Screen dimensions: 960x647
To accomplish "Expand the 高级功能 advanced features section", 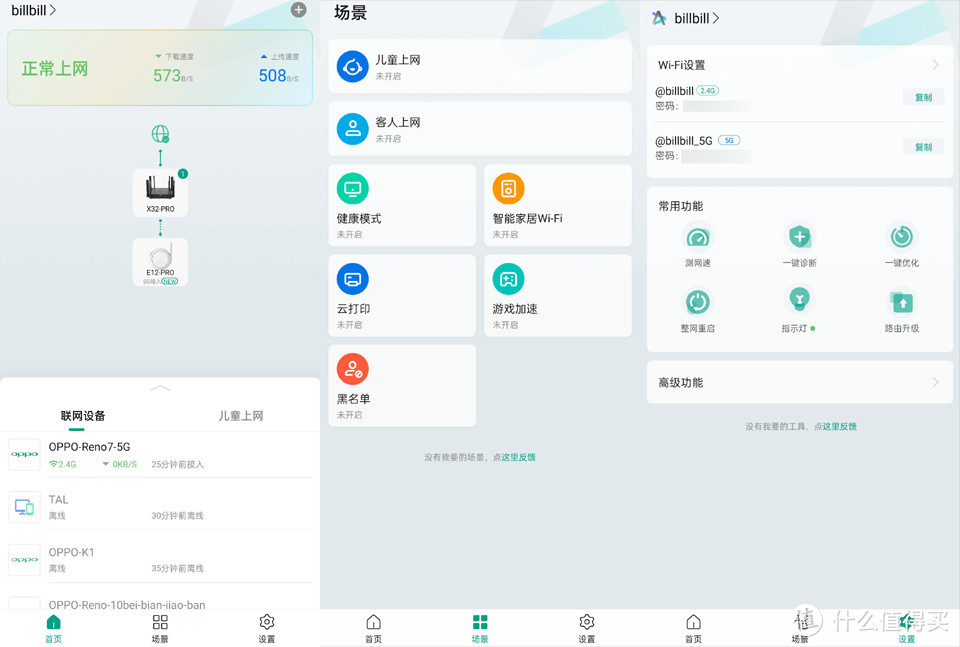I will pos(798,381).
